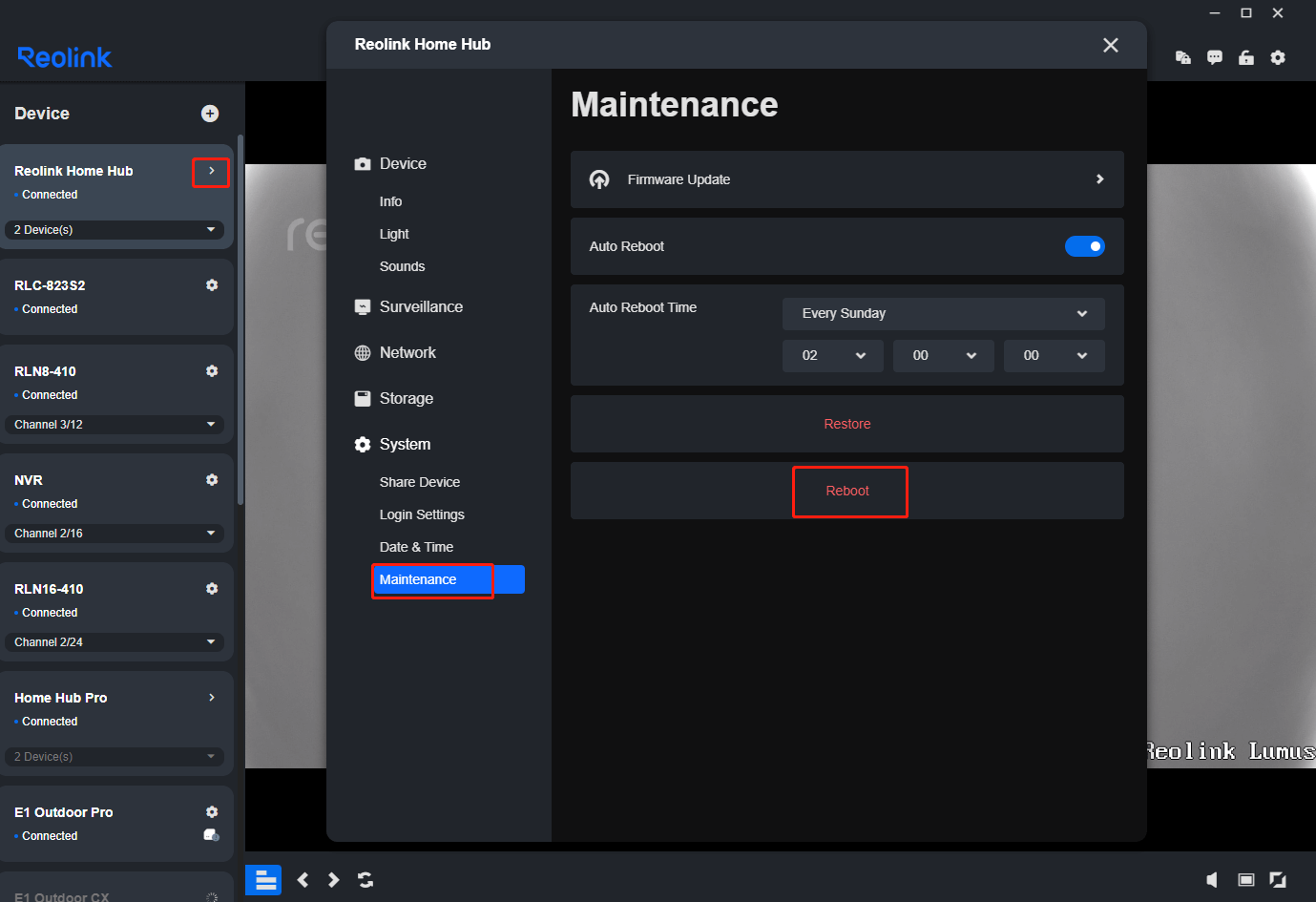The width and height of the screenshot is (1316, 902).
Task: Open the client locking icon in the top bar
Action: (1246, 57)
